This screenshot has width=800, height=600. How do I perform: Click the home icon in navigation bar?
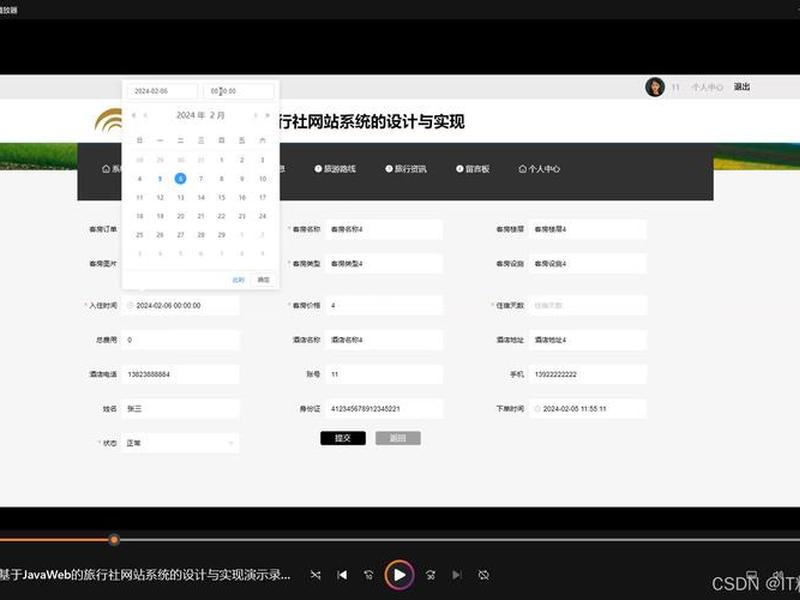(x=106, y=169)
